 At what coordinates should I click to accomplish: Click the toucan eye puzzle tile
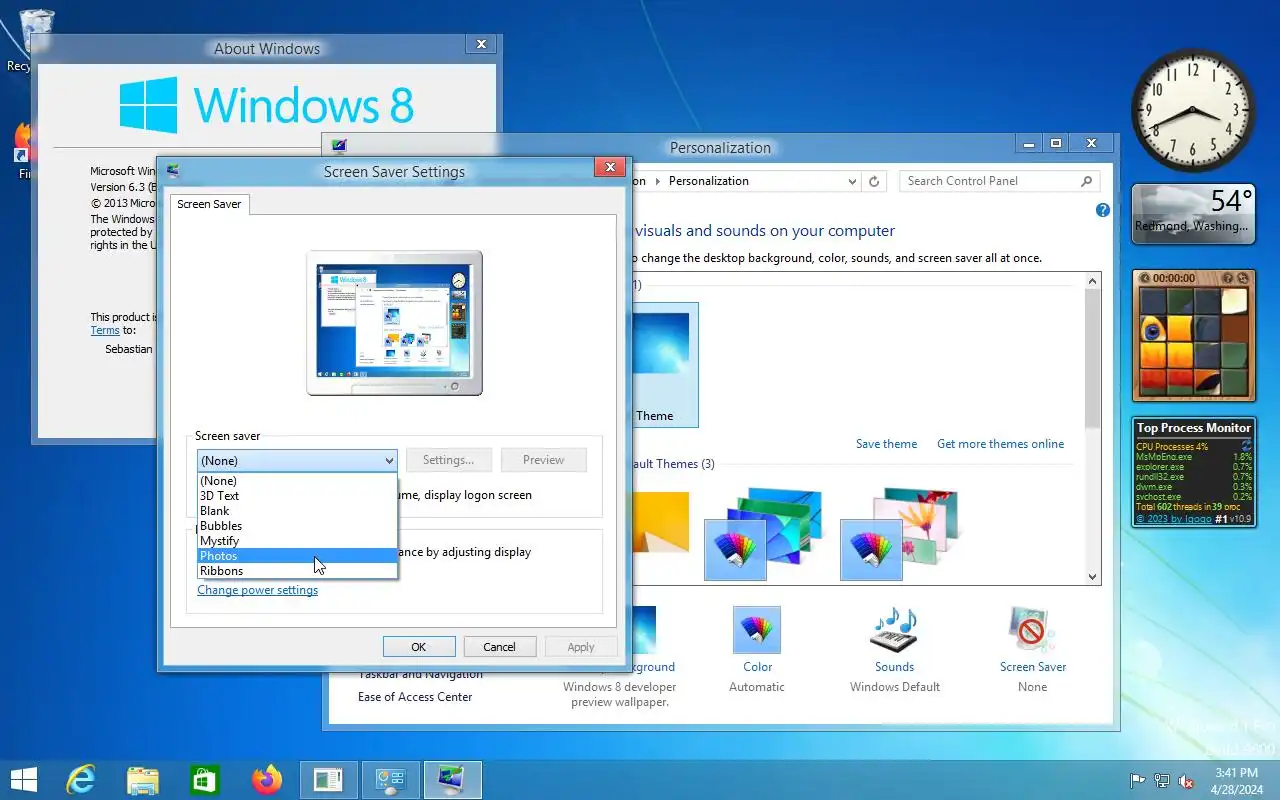[x=1152, y=328]
